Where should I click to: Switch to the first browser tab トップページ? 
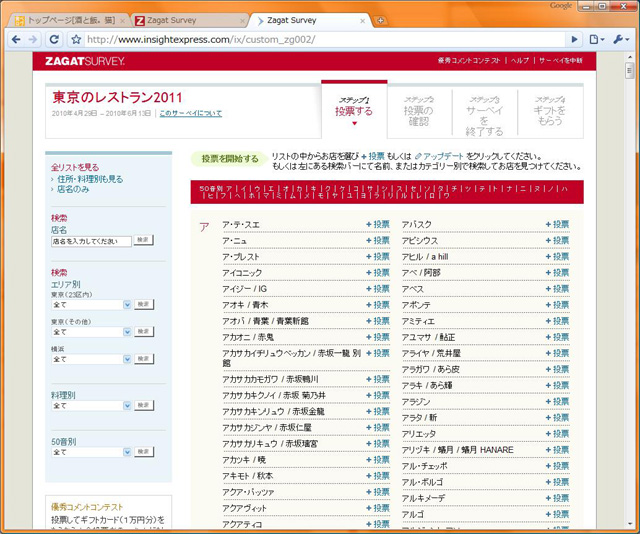coord(68,20)
